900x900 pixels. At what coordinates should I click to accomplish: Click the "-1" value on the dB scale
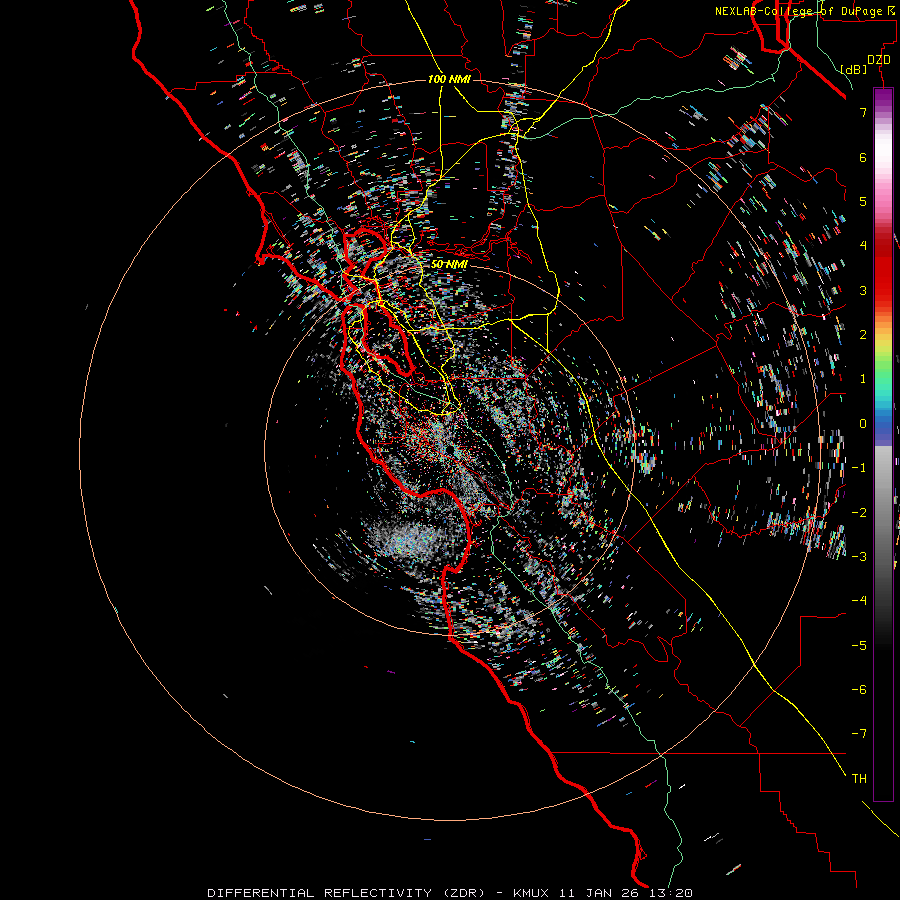coord(859,468)
